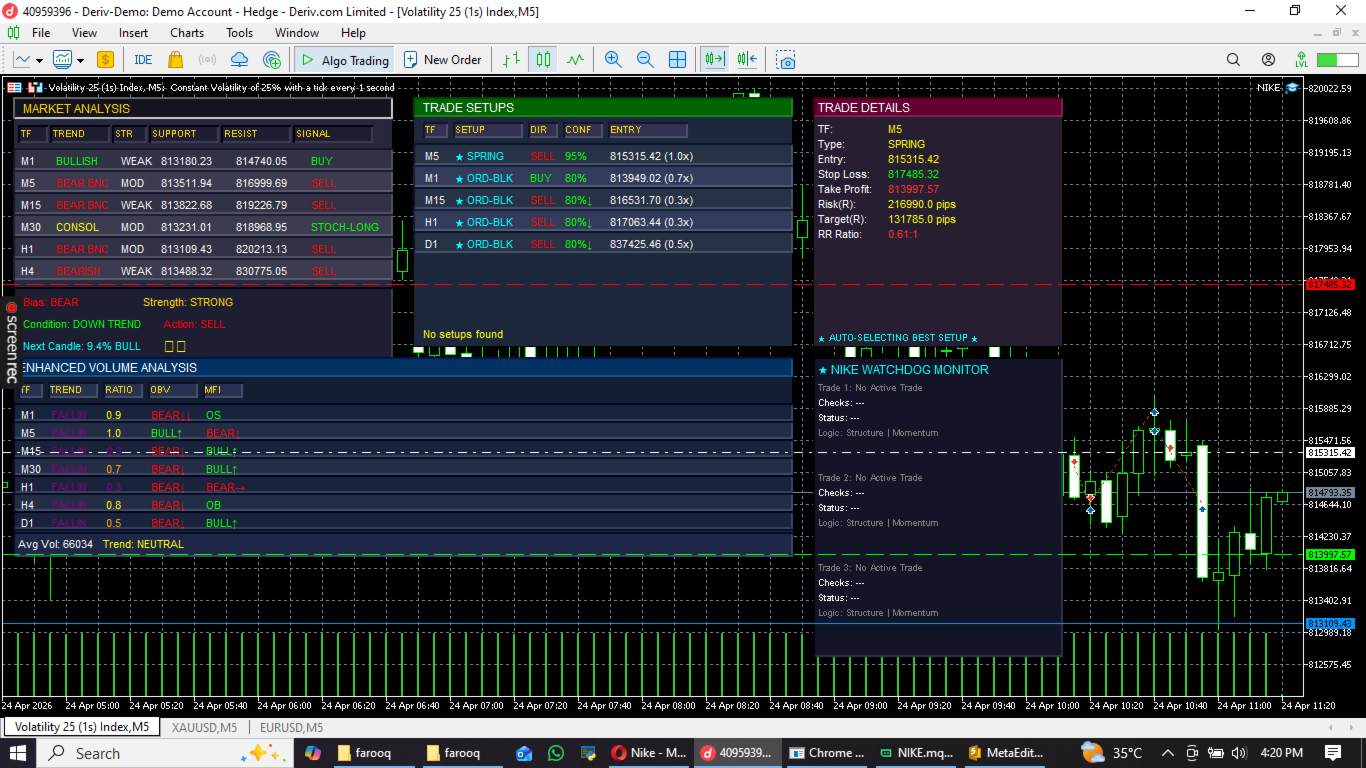Image resolution: width=1366 pixels, height=768 pixels.
Task: Toggle auto scroll to latest bar
Action: tap(714, 60)
